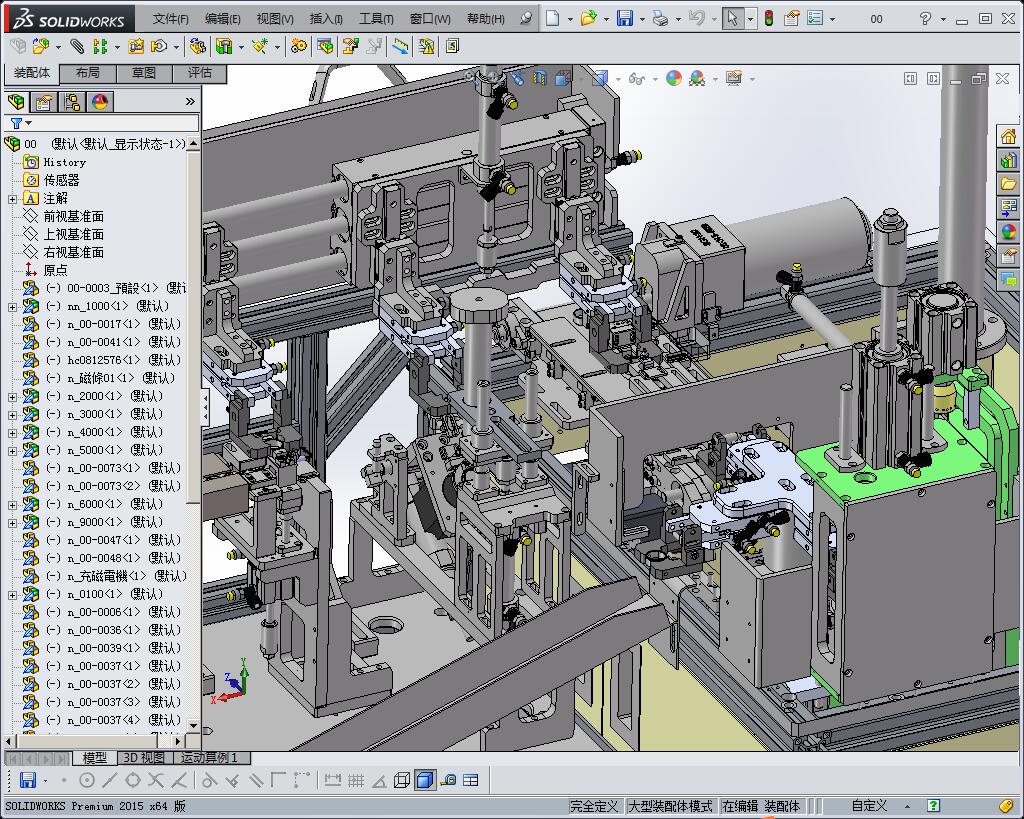Click the feature tree vertical scrollbar down arrow
The width and height of the screenshot is (1024, 819).
click(x=193, y=725)
